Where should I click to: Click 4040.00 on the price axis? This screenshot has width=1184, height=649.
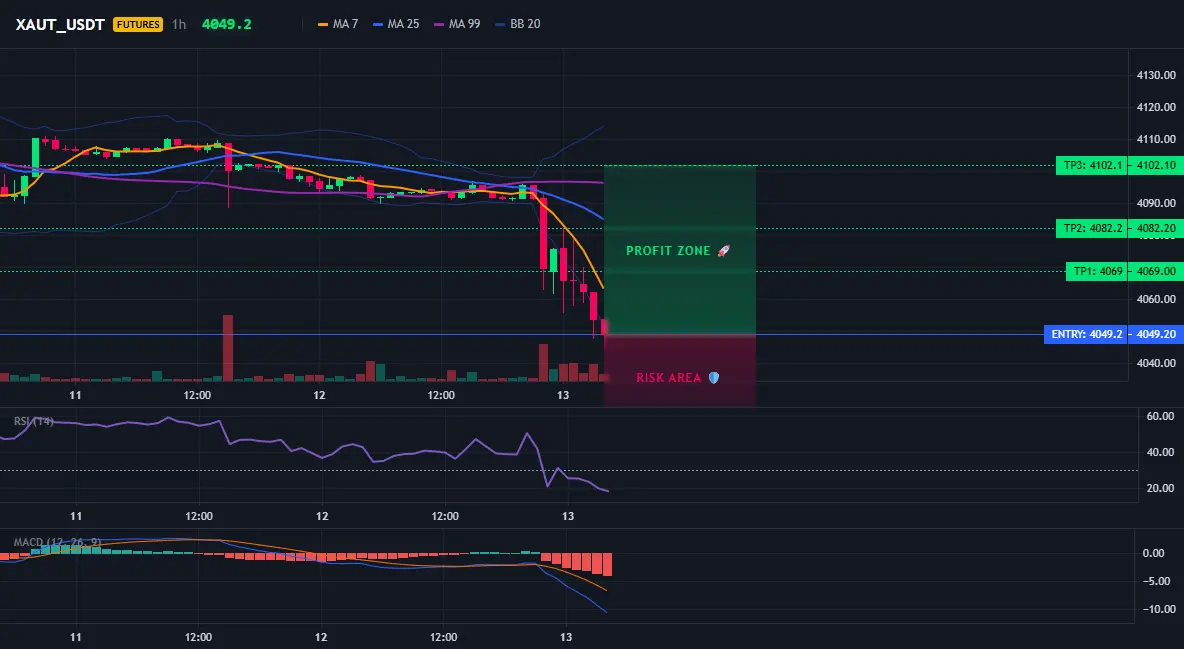pyautogui.click(x=1156, y=363)
